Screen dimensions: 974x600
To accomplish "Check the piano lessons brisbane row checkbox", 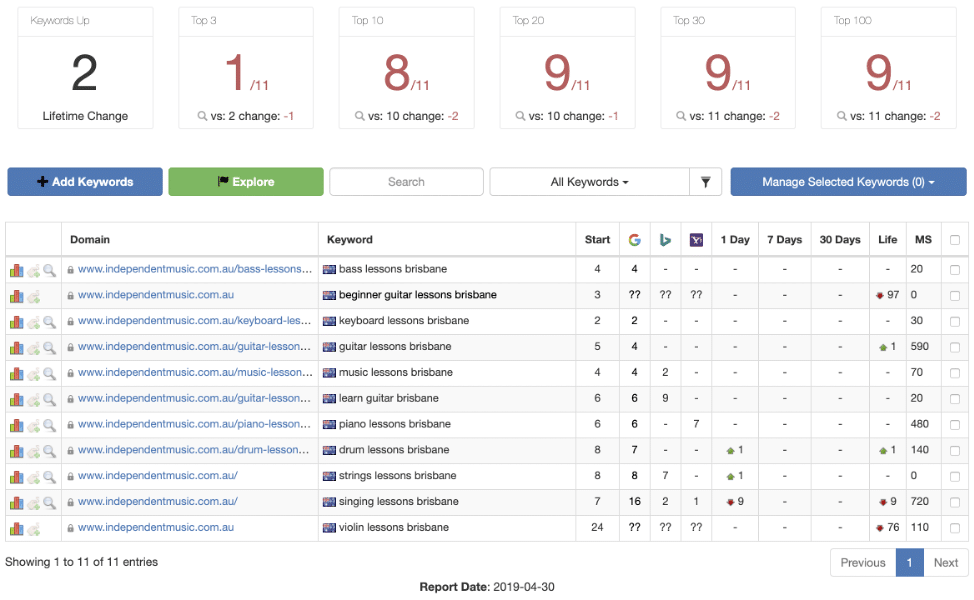I will (x=955, y=425).
